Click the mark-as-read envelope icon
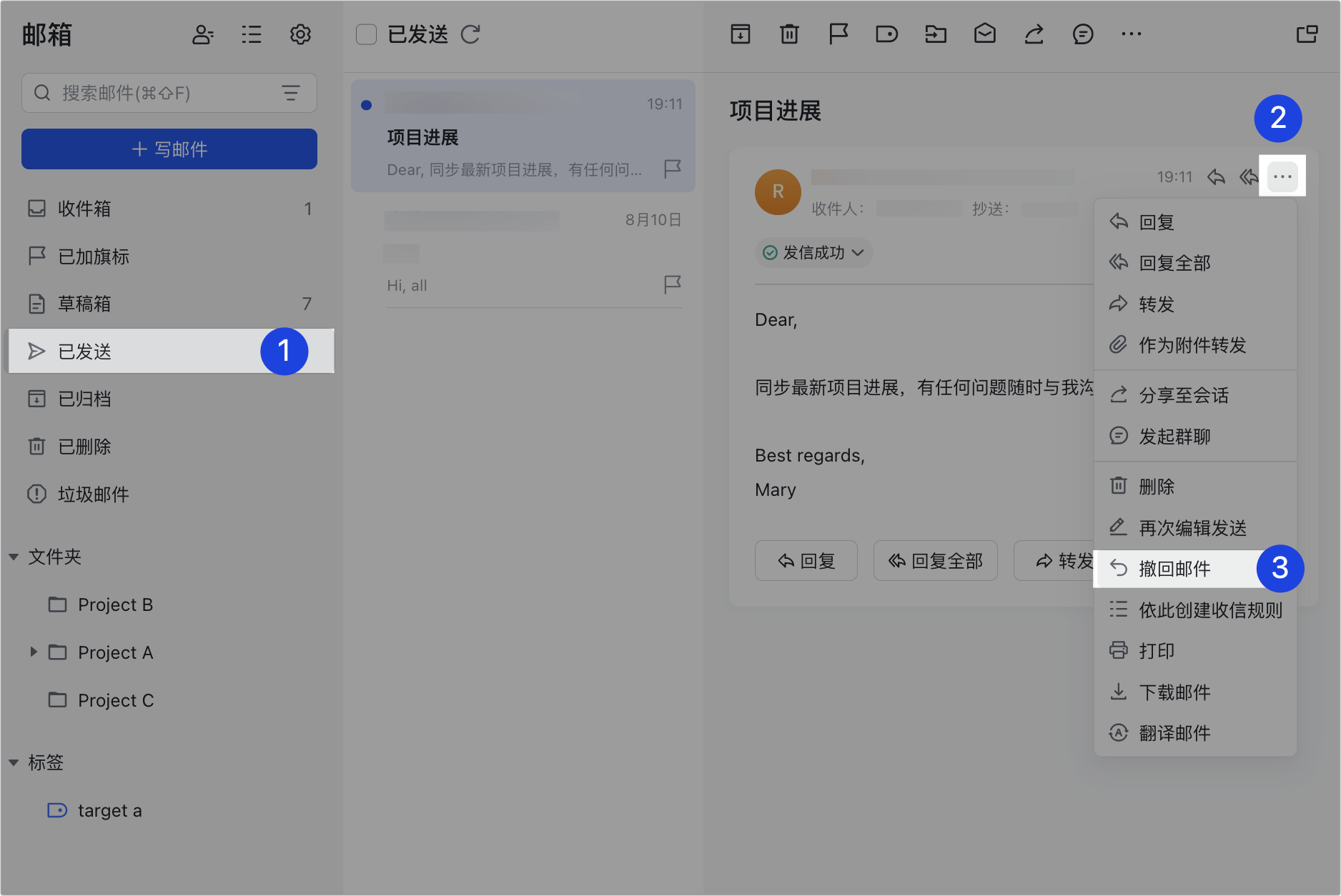This screenshot has width=1341, height=896. [x=984, y=34]
